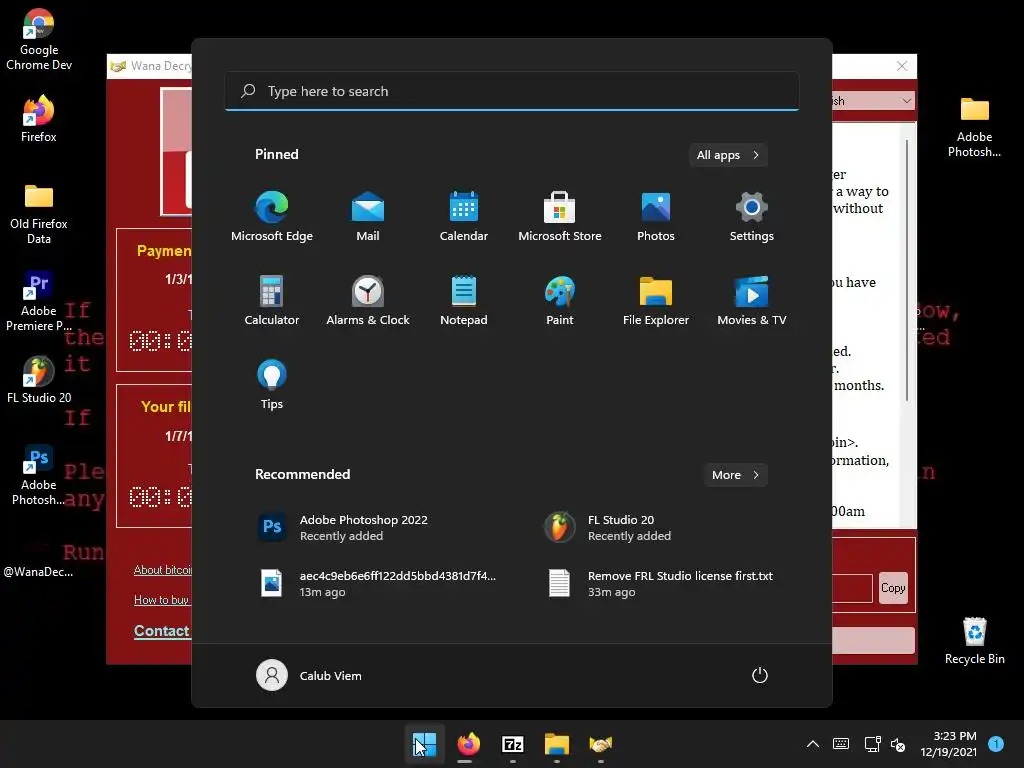This screenshot has width=1024, height=768.
Task: Show More recommended items
Action: coord(735,475)
